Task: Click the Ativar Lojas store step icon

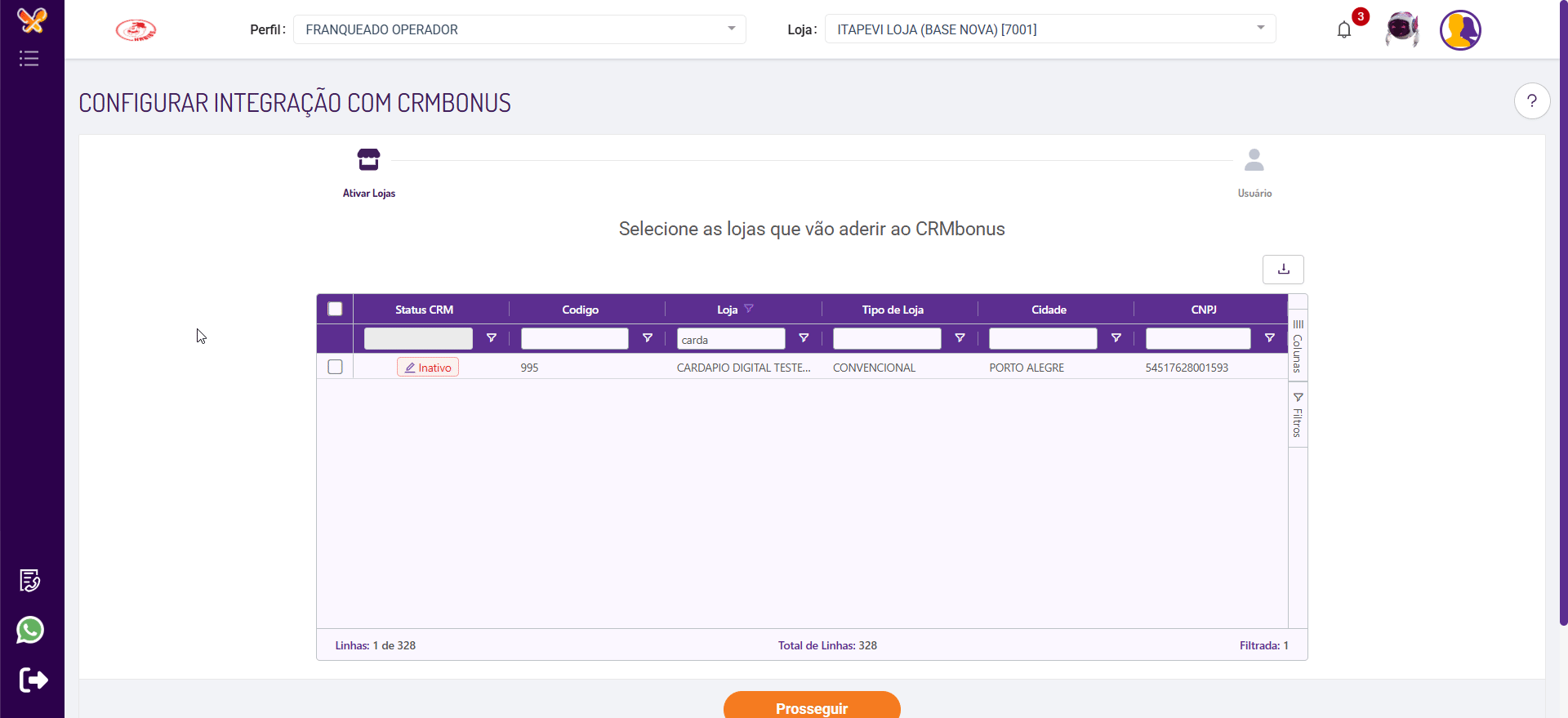Action: (x=369, y=159)
